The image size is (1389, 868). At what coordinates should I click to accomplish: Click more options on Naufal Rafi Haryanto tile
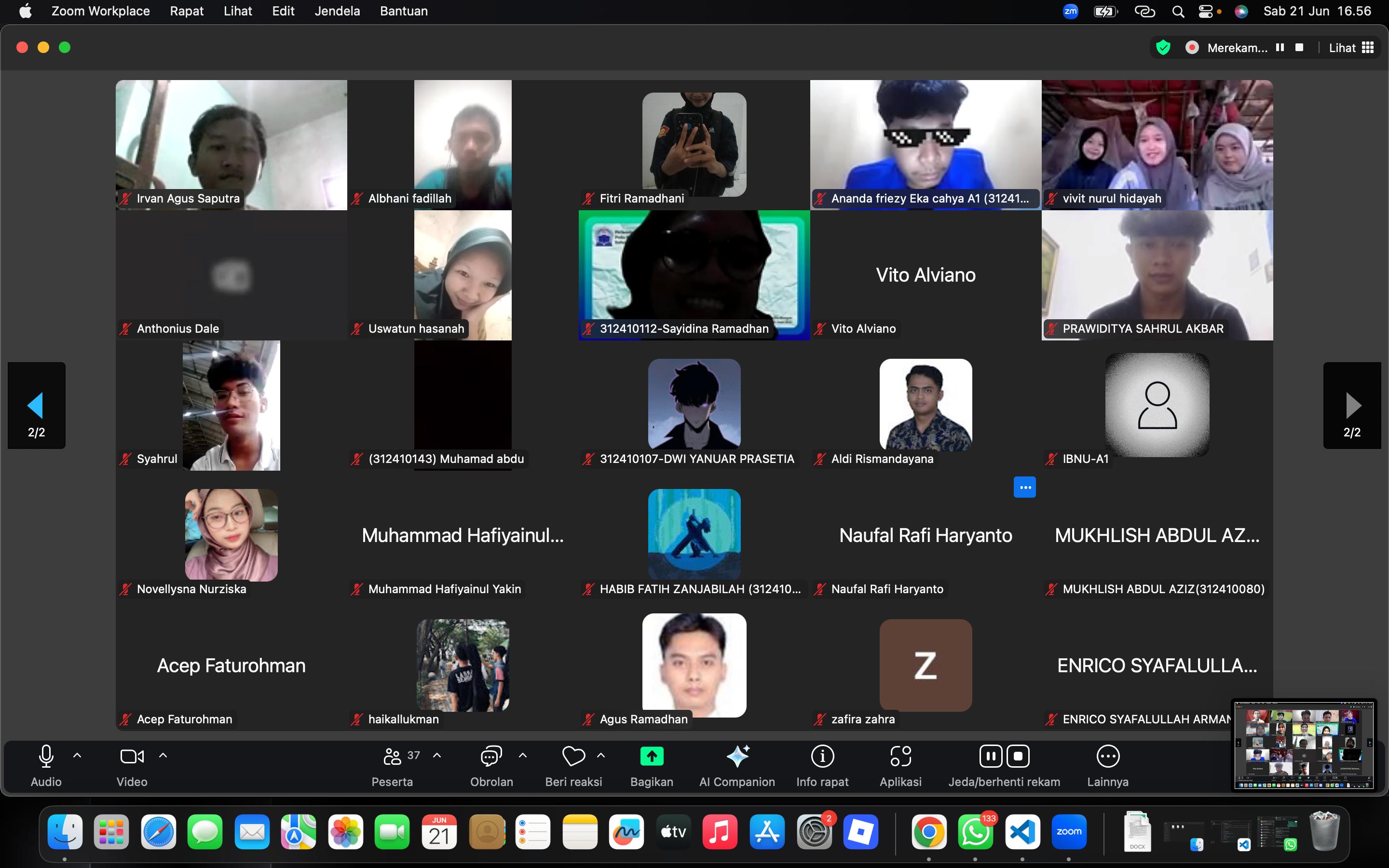click(x=1024, y=488)
